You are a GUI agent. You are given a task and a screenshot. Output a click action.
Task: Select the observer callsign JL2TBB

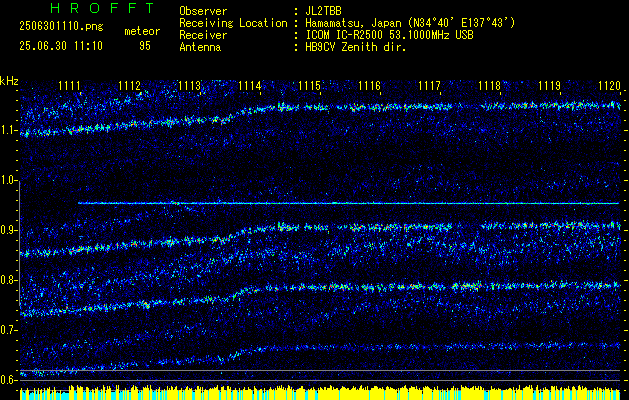[x=323, y=11]
